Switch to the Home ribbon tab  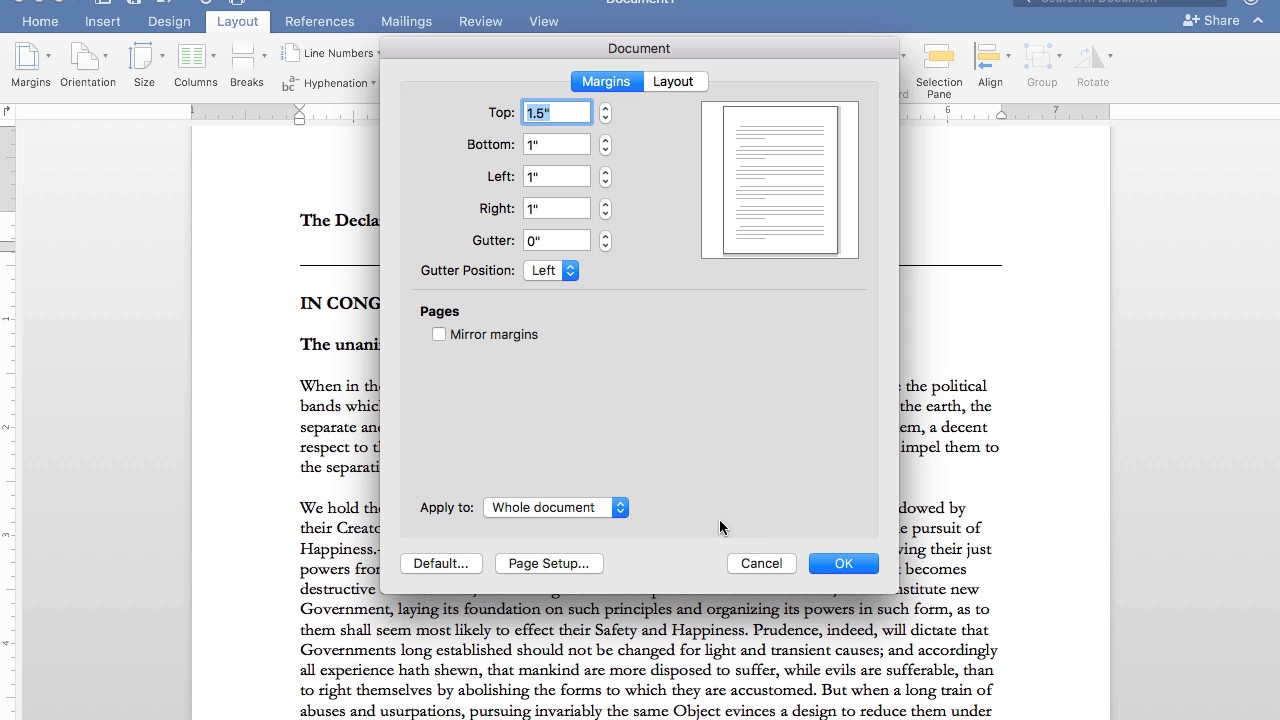click(40, 21)
